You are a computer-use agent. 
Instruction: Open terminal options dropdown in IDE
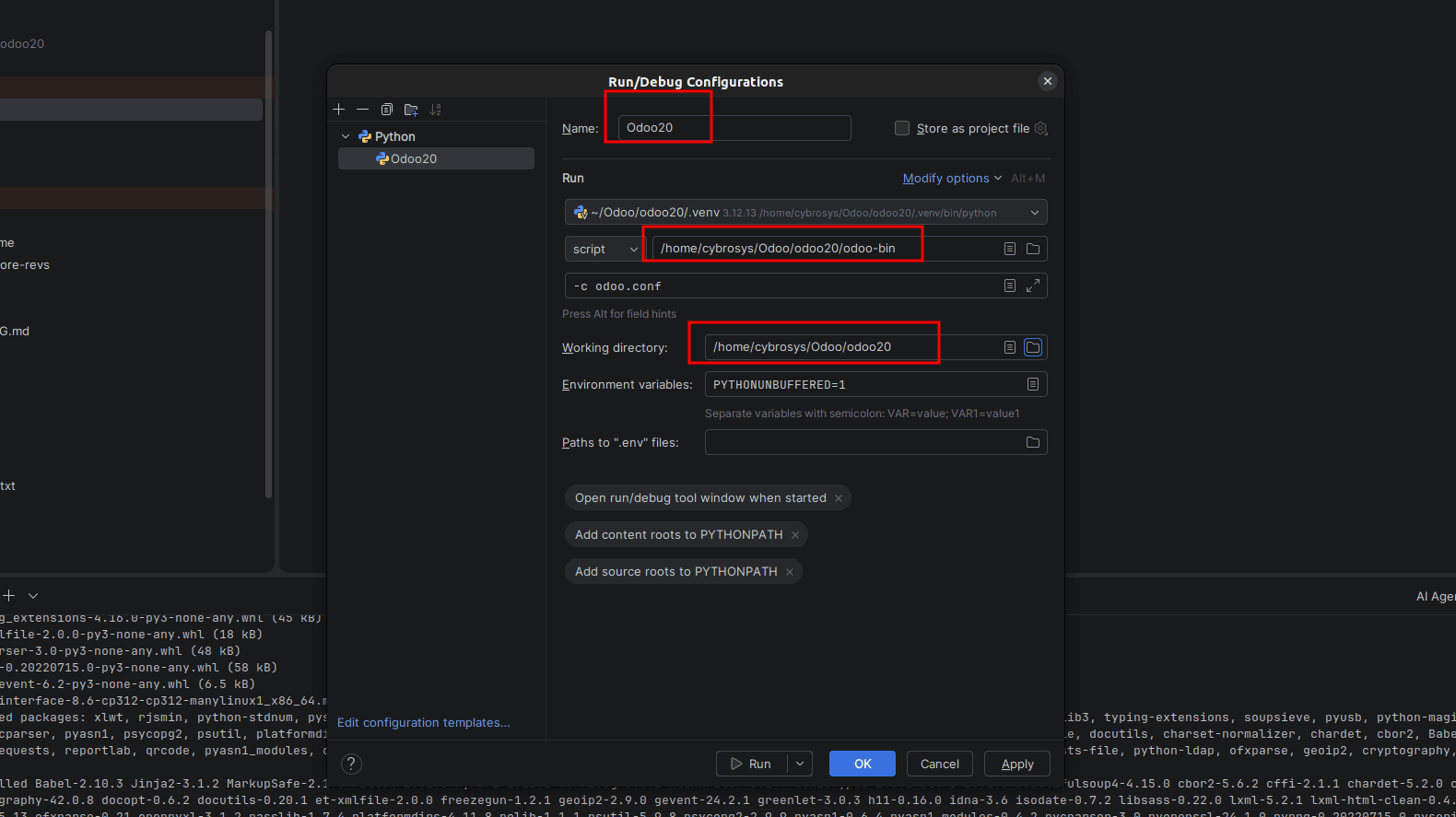point(33,596)
